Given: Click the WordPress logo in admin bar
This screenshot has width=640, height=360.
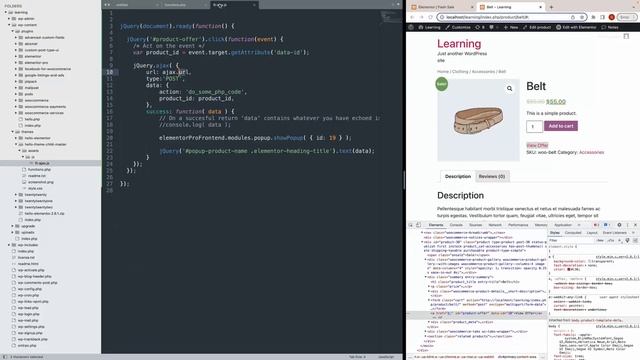Looking at the screenshot, I should point(411,27).
